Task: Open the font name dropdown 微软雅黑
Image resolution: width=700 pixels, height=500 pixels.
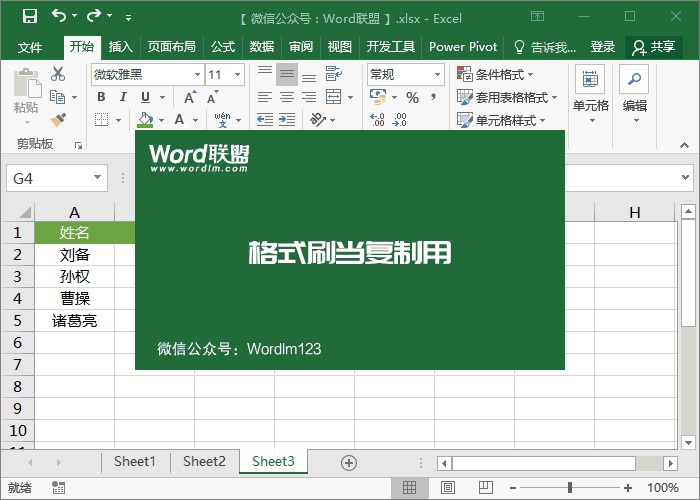Action: (x=197, y=75)
